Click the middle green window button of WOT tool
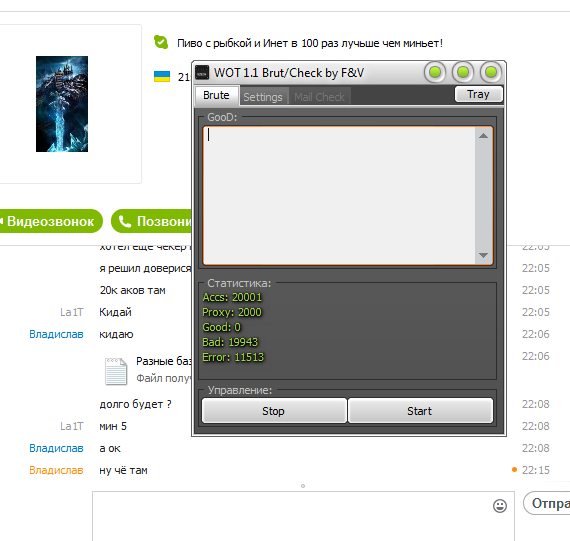This screenshot has width=570, height=541. (463, 72)
